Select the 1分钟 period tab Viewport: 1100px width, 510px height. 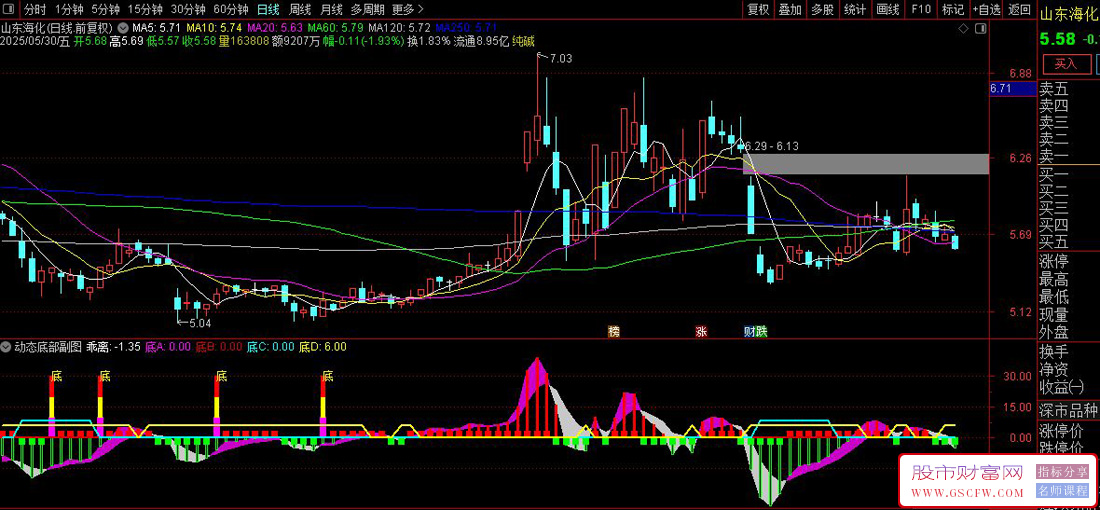[x=69, y=9]
